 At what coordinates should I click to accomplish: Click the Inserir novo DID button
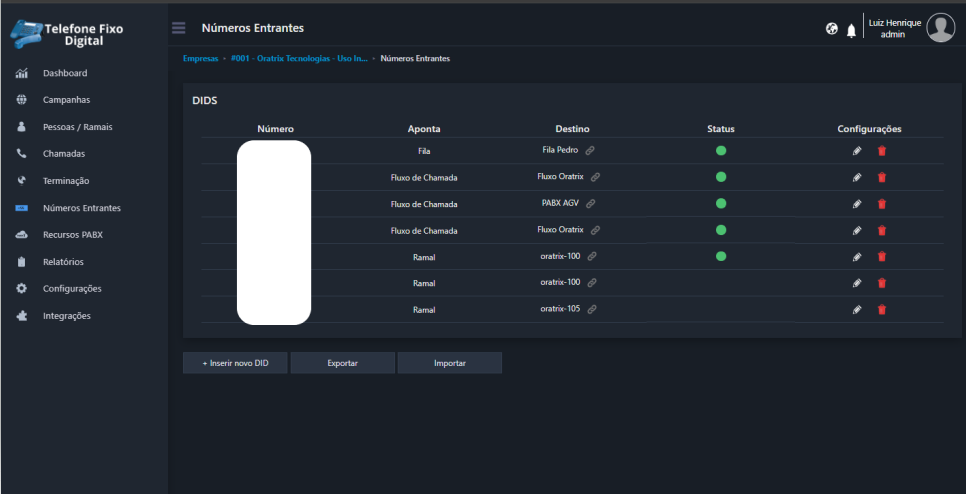pos(235,363)
